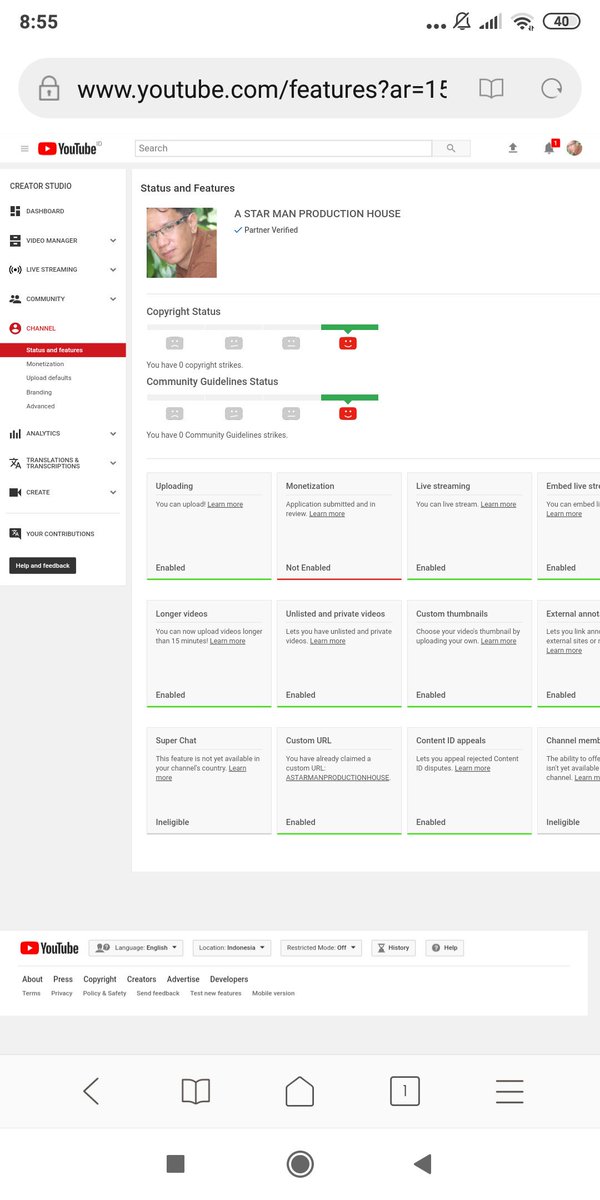Open the Restricted Mode: Off dropdown
The image size is (600, 1200).
tap(321, 947)
